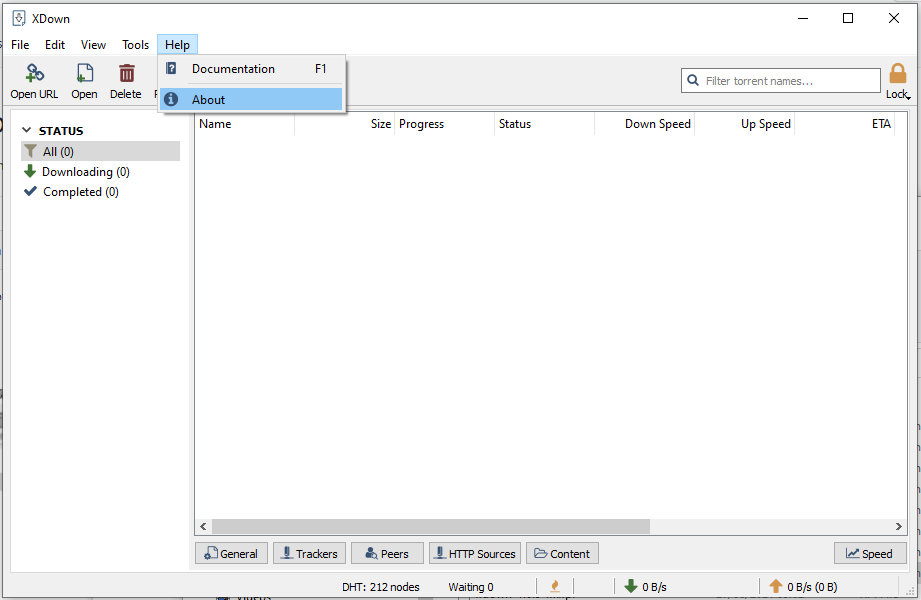Select the Completed status filter
This screenshot has width=921, height=600.
(x=79, y=192)
